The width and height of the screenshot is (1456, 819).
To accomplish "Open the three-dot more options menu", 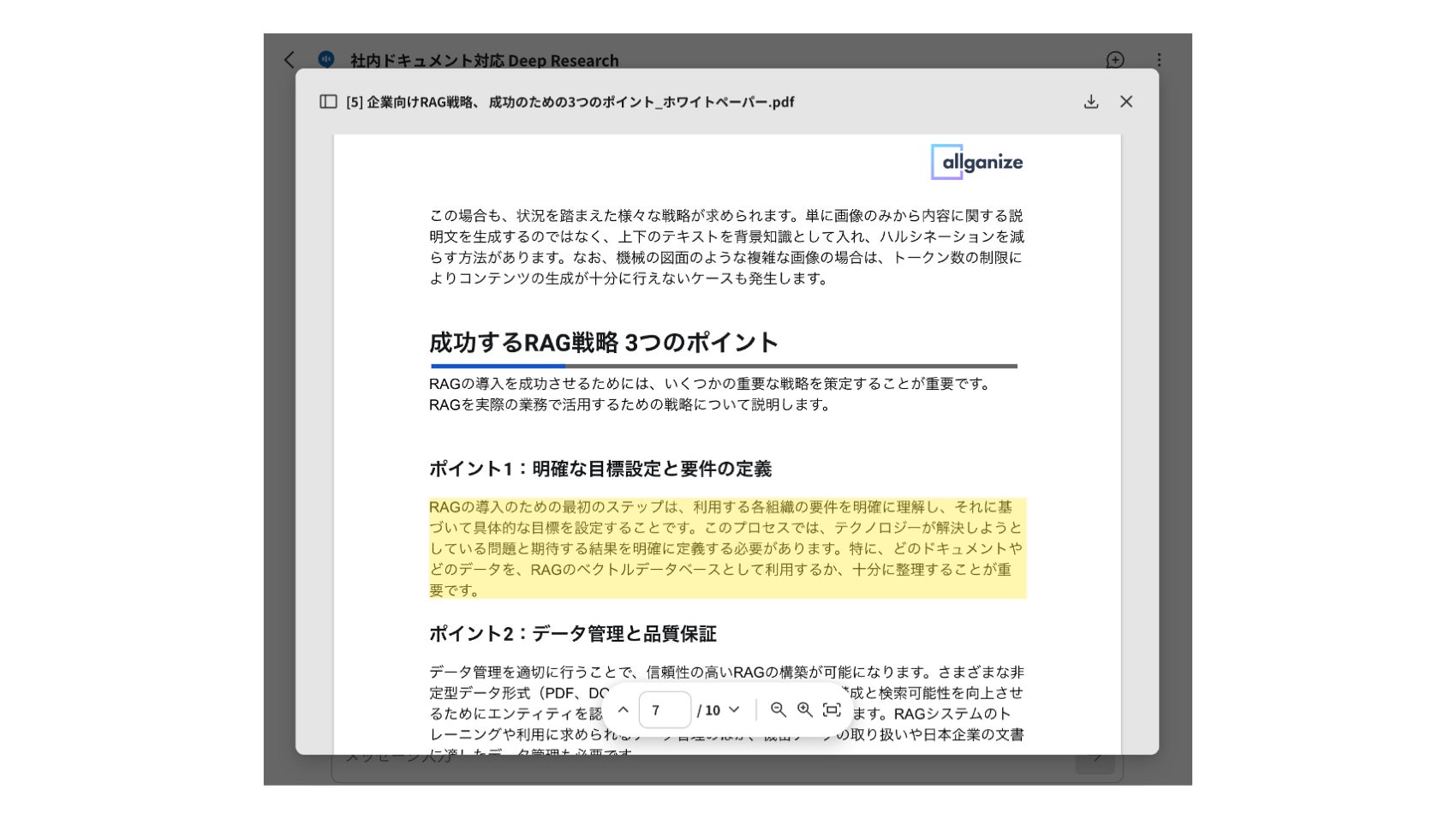I will tap(1159, 60).
